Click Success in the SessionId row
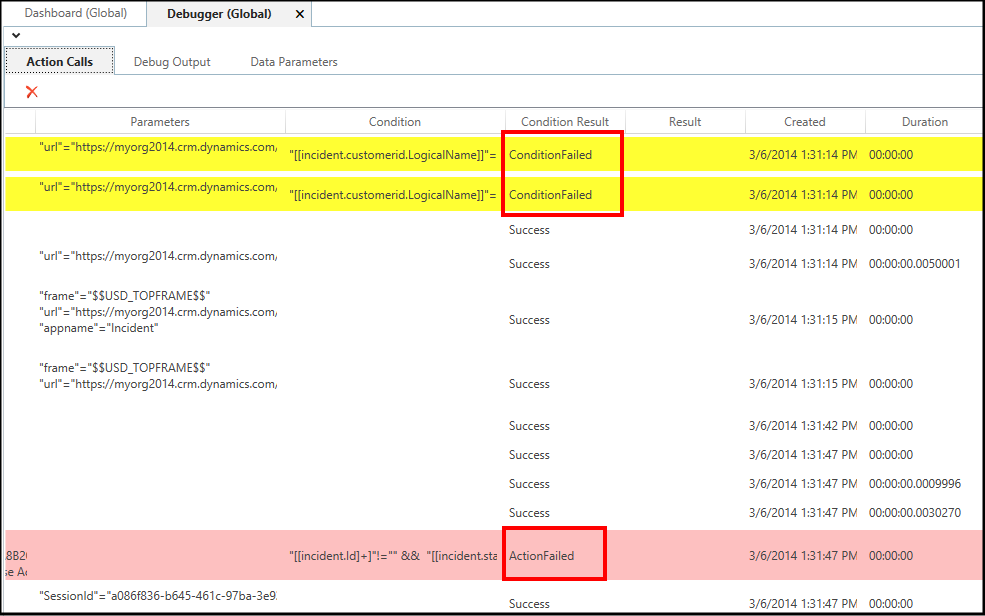This screenshot has width=985, height=616. [x=529, y=604]
